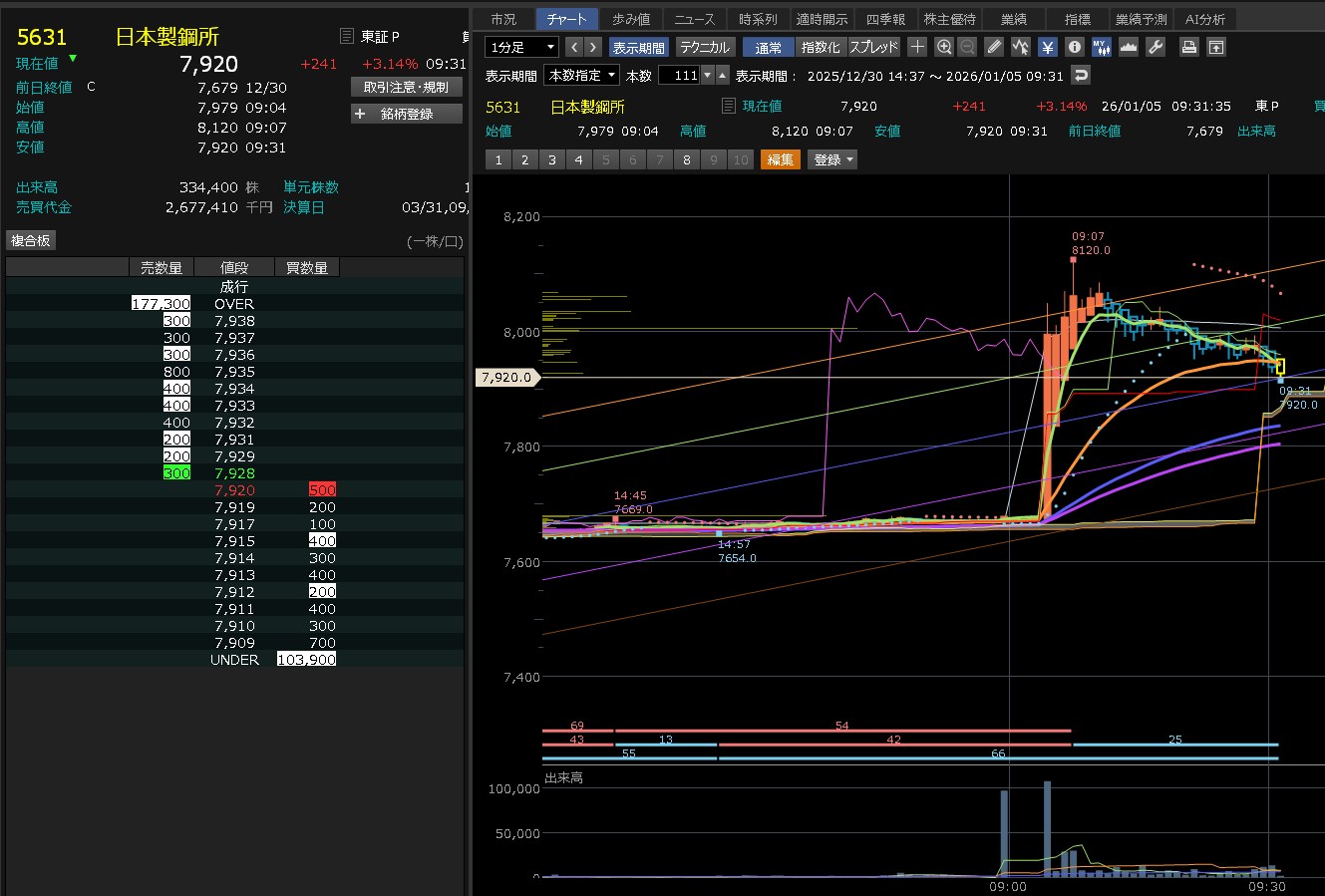Open the 登録 dropdown menu
Image resolution: width=1325 pixels, height=896 pixels.
(x=832, y=159)
